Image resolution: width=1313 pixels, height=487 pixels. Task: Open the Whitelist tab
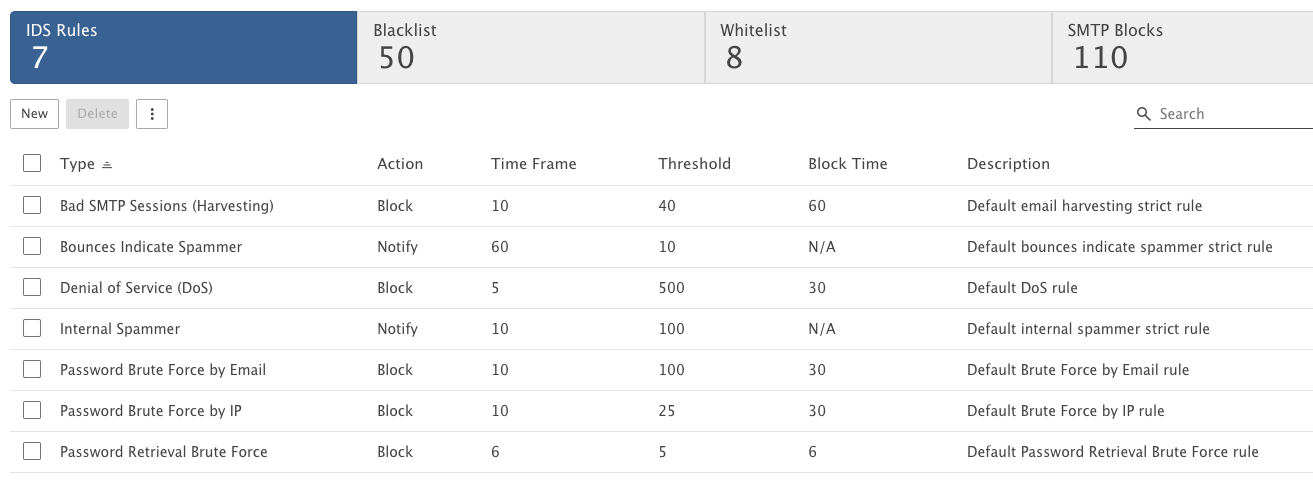878,48
